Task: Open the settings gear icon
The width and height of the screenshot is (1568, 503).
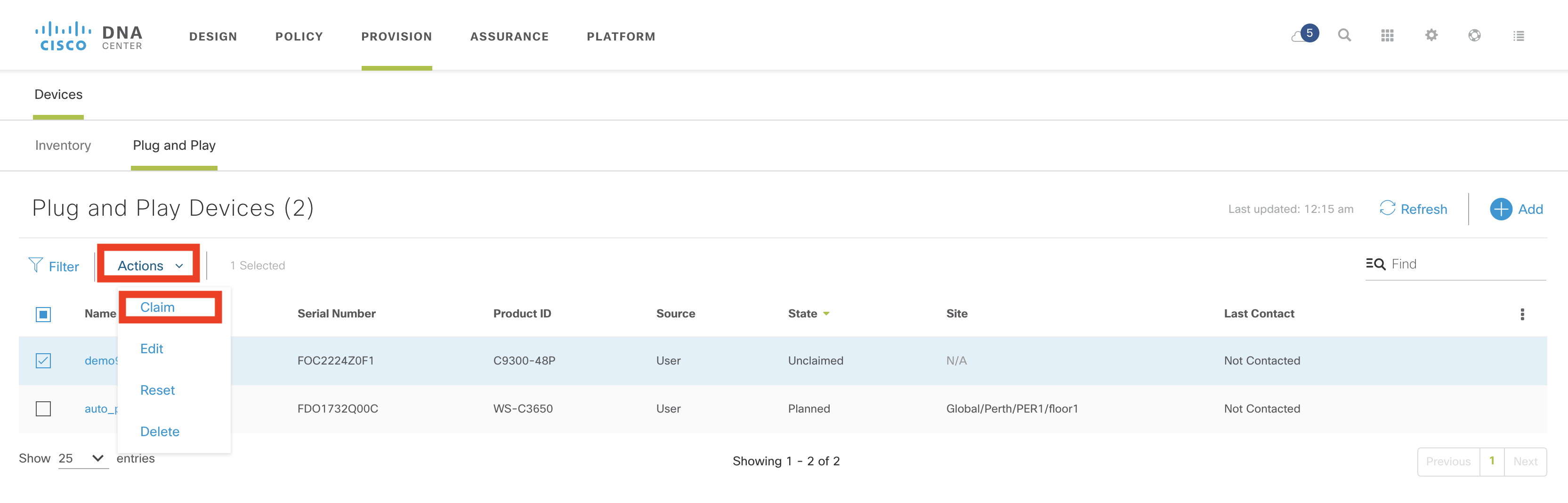Action: click(1431, 35)
